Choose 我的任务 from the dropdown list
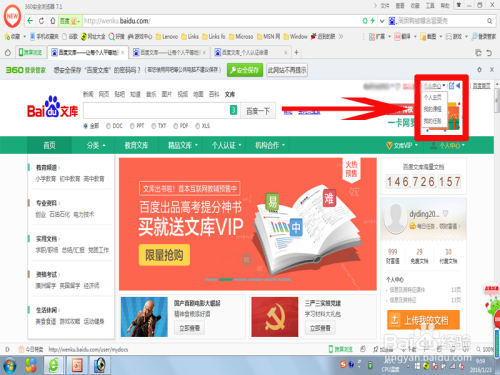This screenshot has width=500, height=375. [x=432, y=121]
